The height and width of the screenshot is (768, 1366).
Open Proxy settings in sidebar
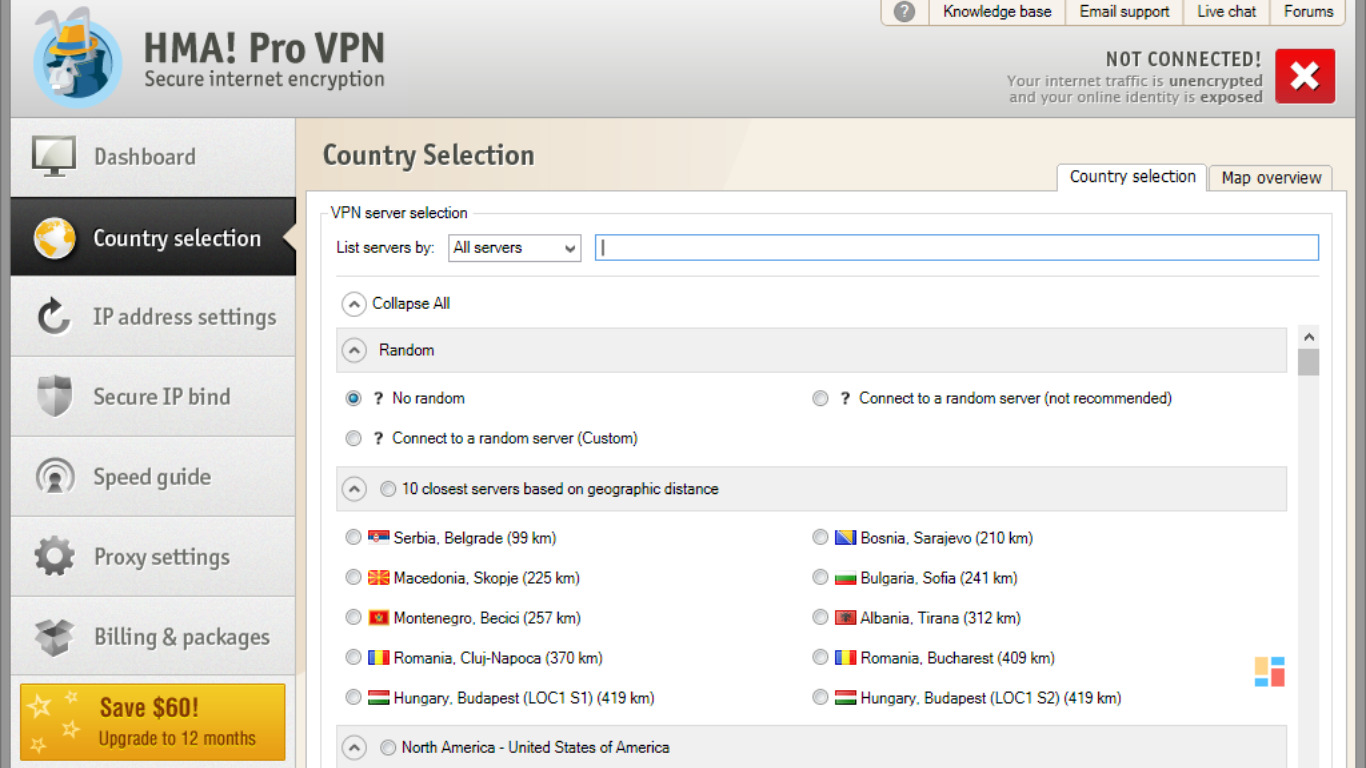click(153, 557)
